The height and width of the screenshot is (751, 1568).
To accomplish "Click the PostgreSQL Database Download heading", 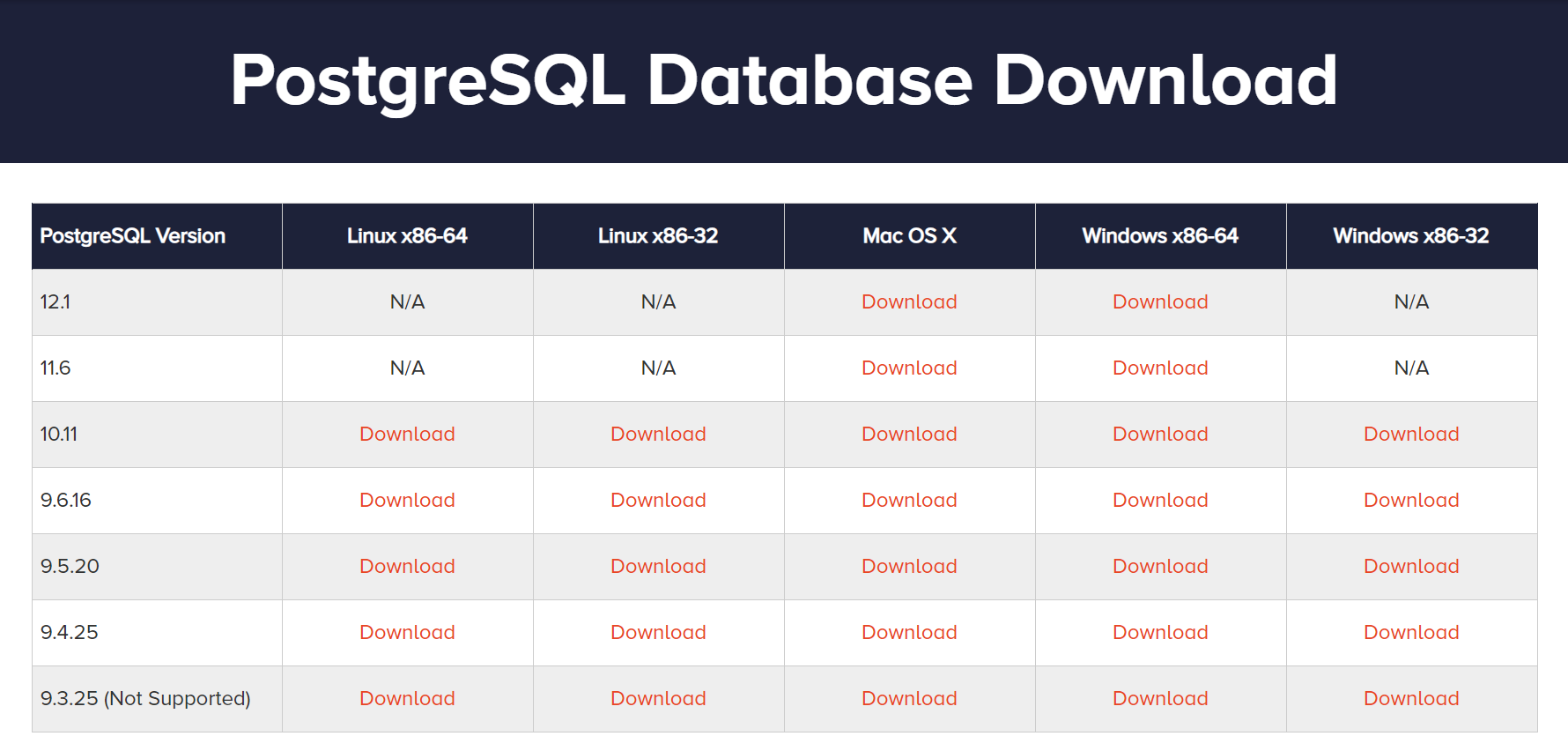I will pos(783,80).
